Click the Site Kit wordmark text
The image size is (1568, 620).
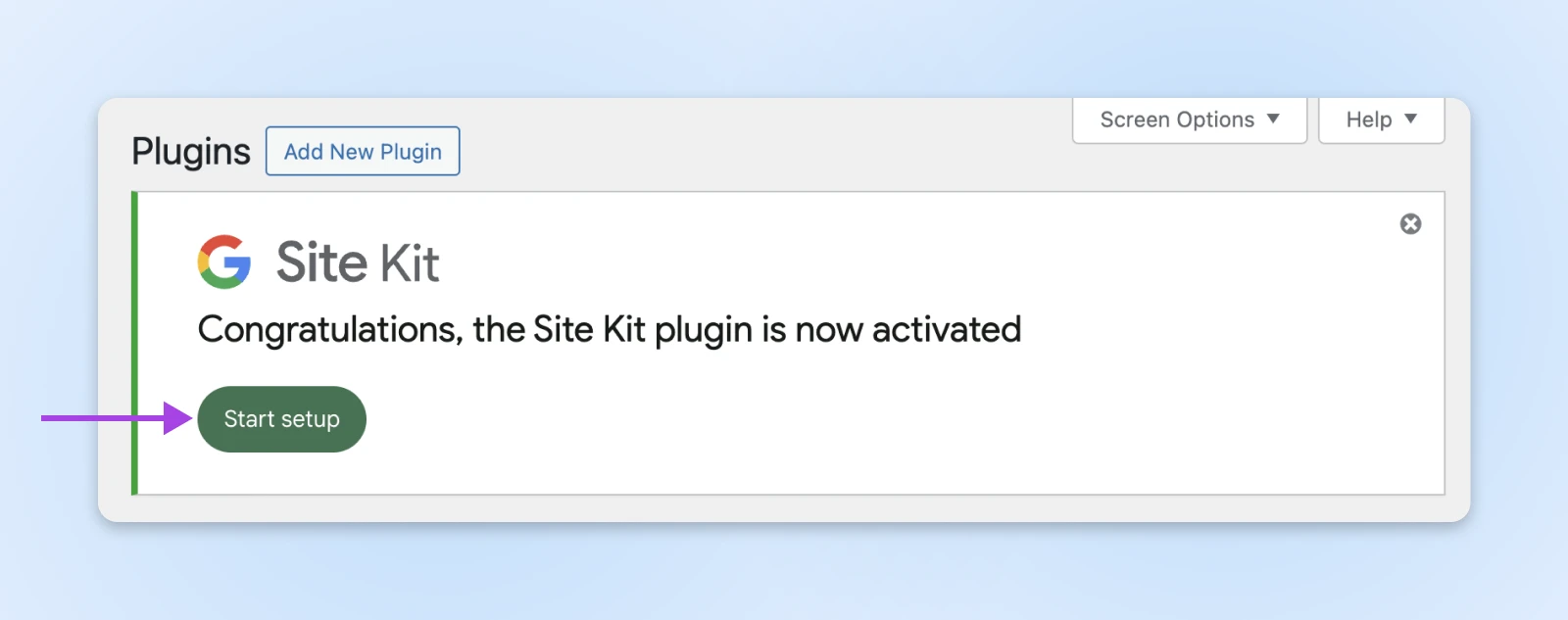pos(358,262)
